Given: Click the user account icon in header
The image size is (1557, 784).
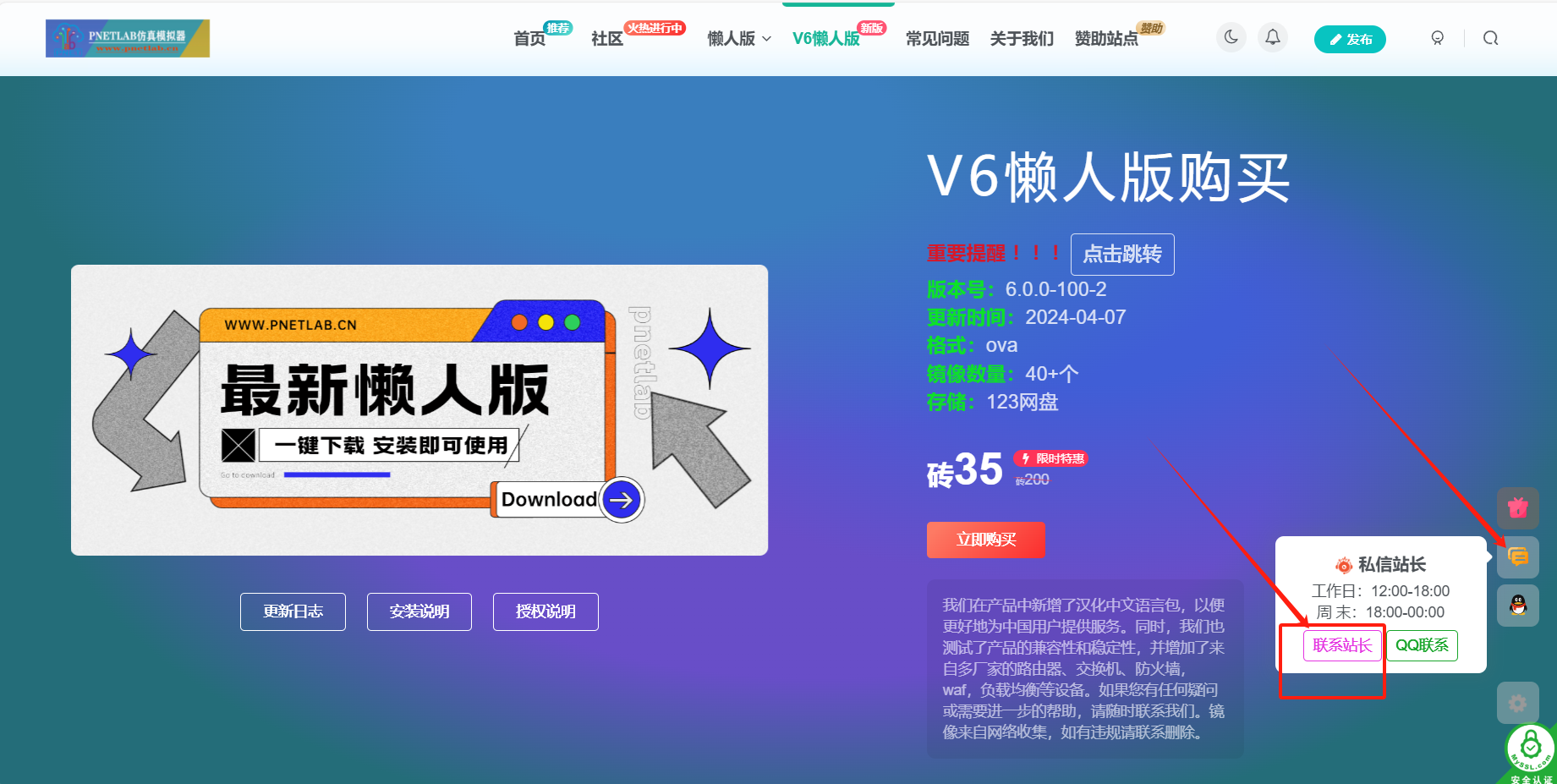Looking at the screenshot, I should [x=1437, y=38].
